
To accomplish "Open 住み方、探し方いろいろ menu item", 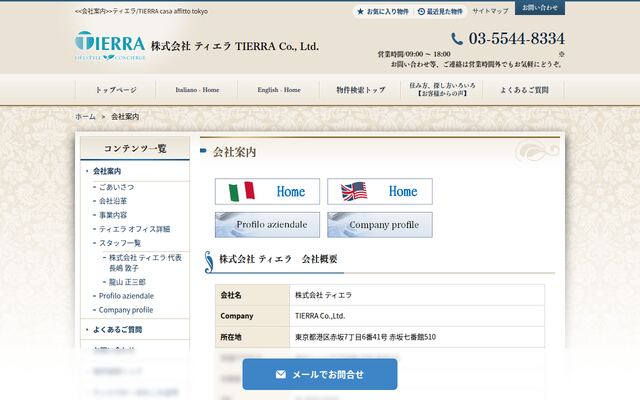I will point(442,89).
